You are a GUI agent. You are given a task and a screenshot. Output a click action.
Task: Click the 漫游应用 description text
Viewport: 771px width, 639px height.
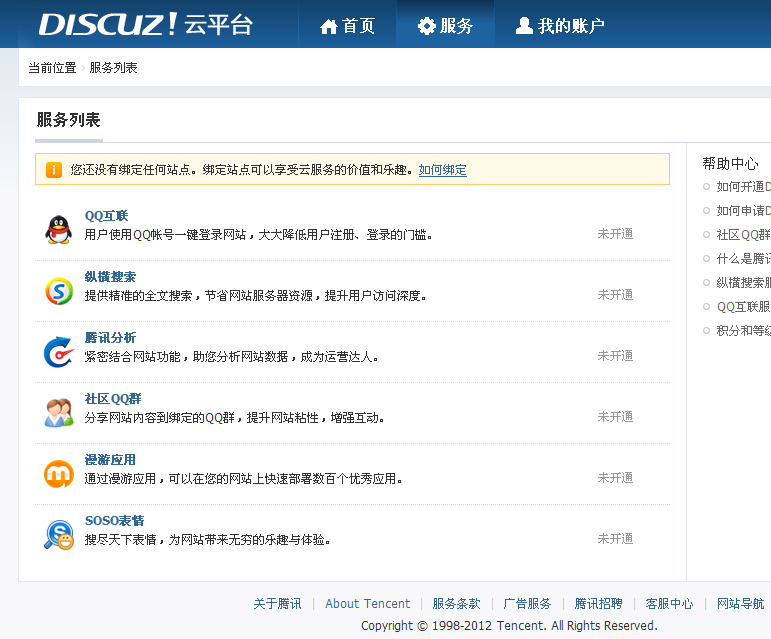tap(243, 479)
